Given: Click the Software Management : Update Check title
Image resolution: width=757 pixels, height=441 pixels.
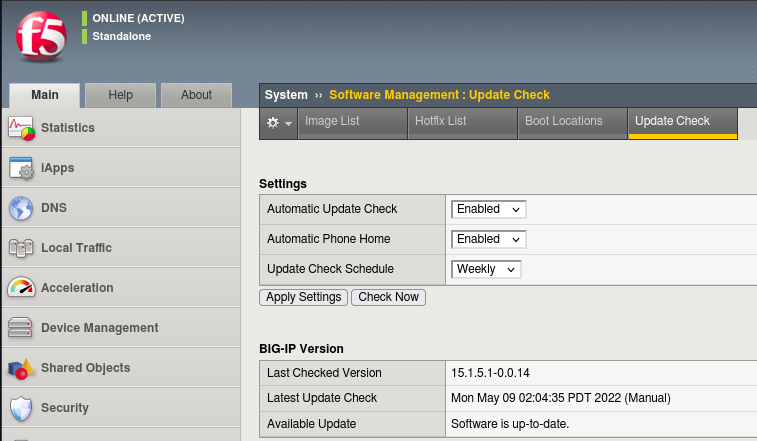Looking at the screenshot, I should point(439,95).
